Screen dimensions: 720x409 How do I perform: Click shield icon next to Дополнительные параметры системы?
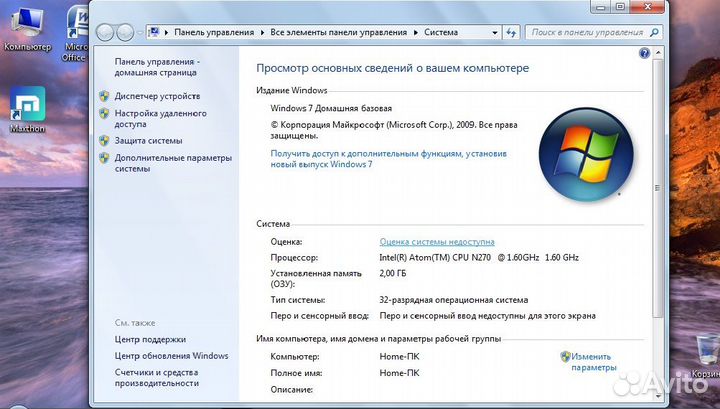pos(104,158)
